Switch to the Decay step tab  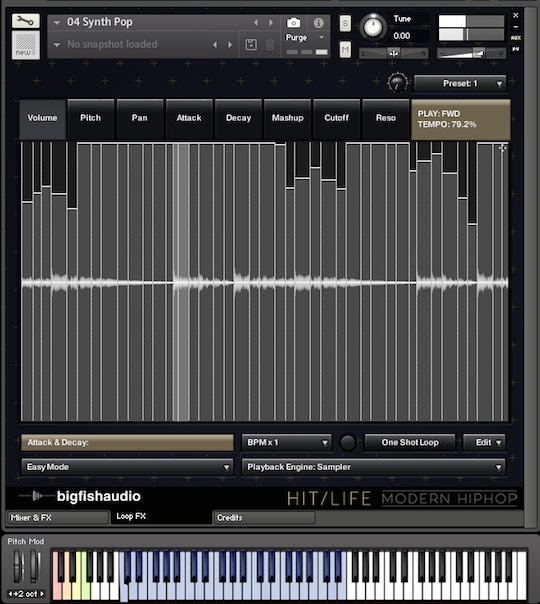(x=238, y=118)
